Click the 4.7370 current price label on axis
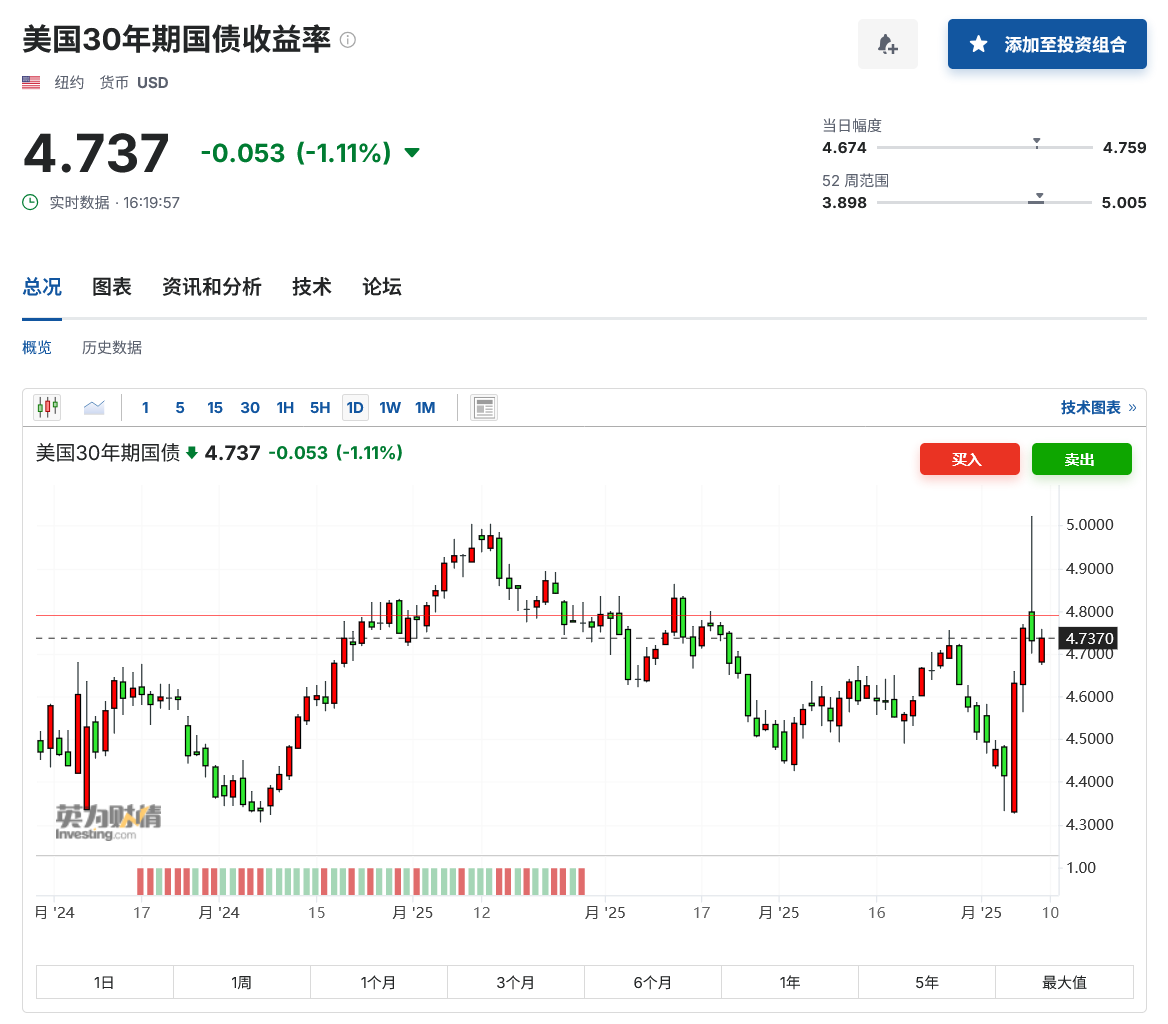 pyautogui.click(x=1089, y=638)
